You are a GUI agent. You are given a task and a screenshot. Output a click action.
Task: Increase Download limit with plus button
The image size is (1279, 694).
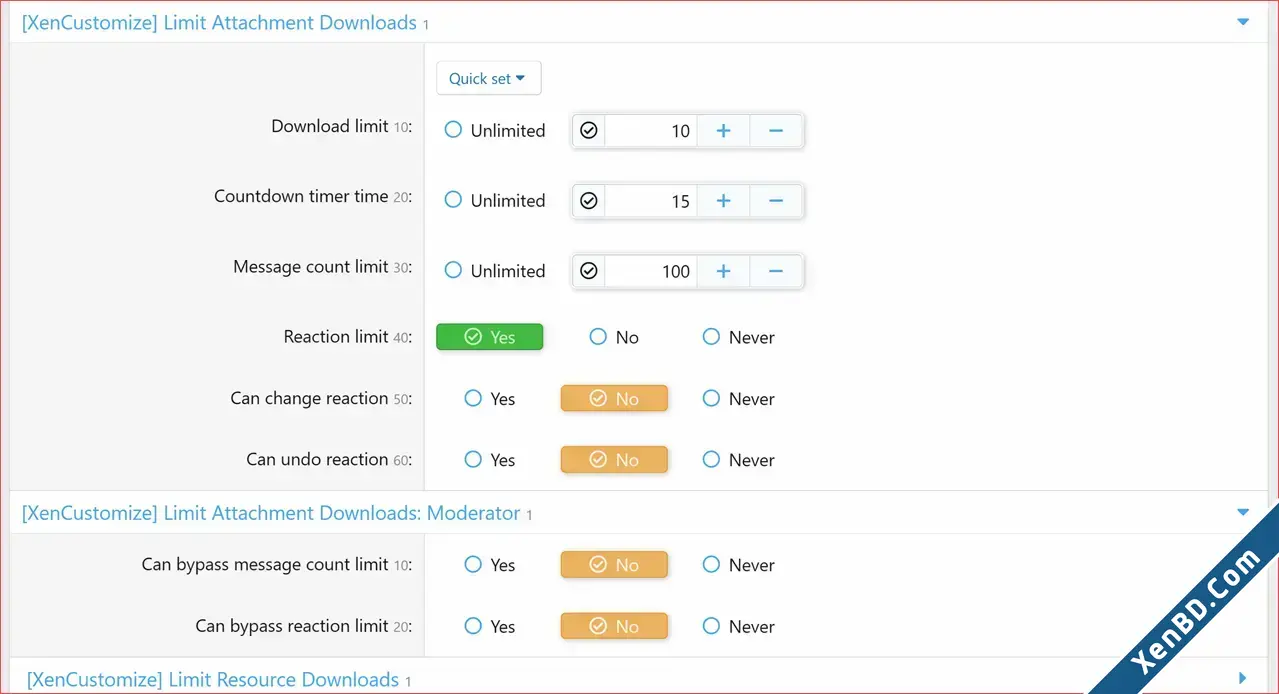[723, 130]
